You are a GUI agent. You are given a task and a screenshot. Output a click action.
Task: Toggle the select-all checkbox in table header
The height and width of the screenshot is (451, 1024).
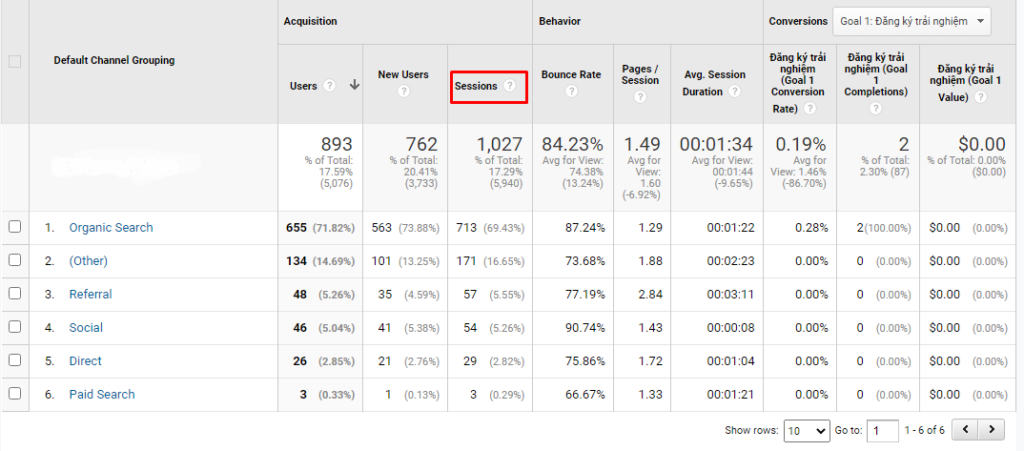15,61
